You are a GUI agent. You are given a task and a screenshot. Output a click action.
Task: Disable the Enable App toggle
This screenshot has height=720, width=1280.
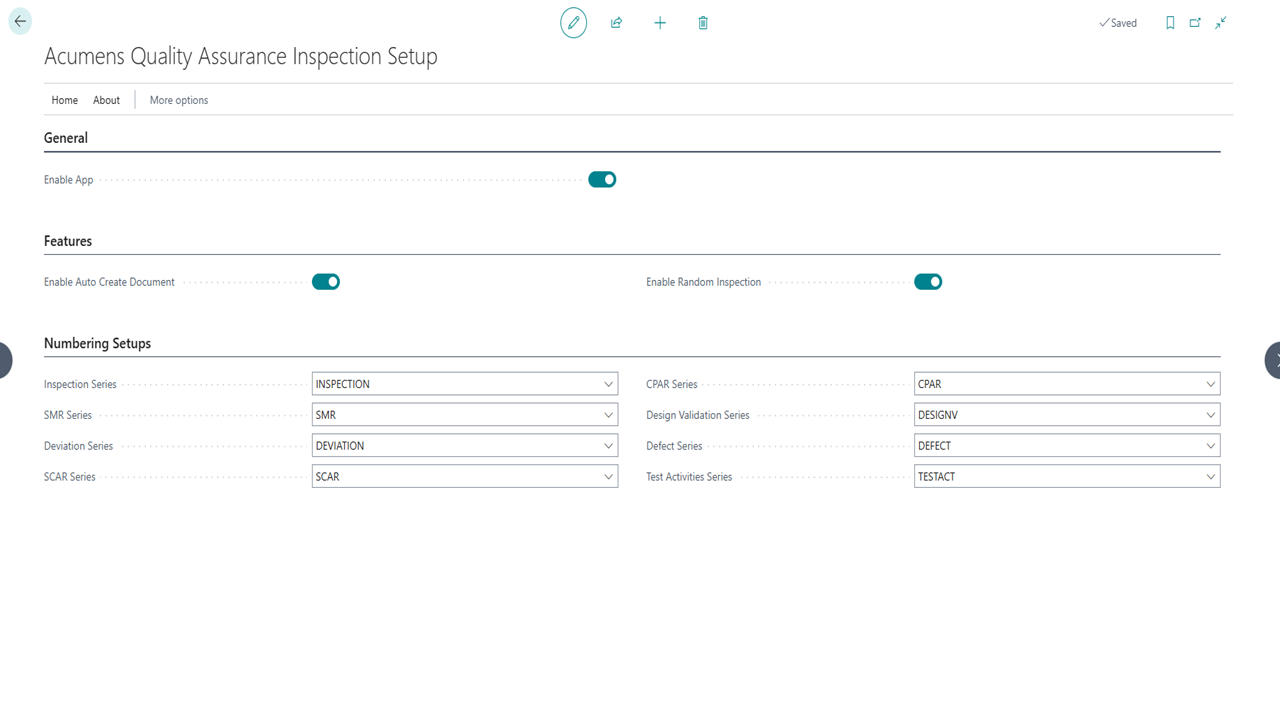coord(602,180)
